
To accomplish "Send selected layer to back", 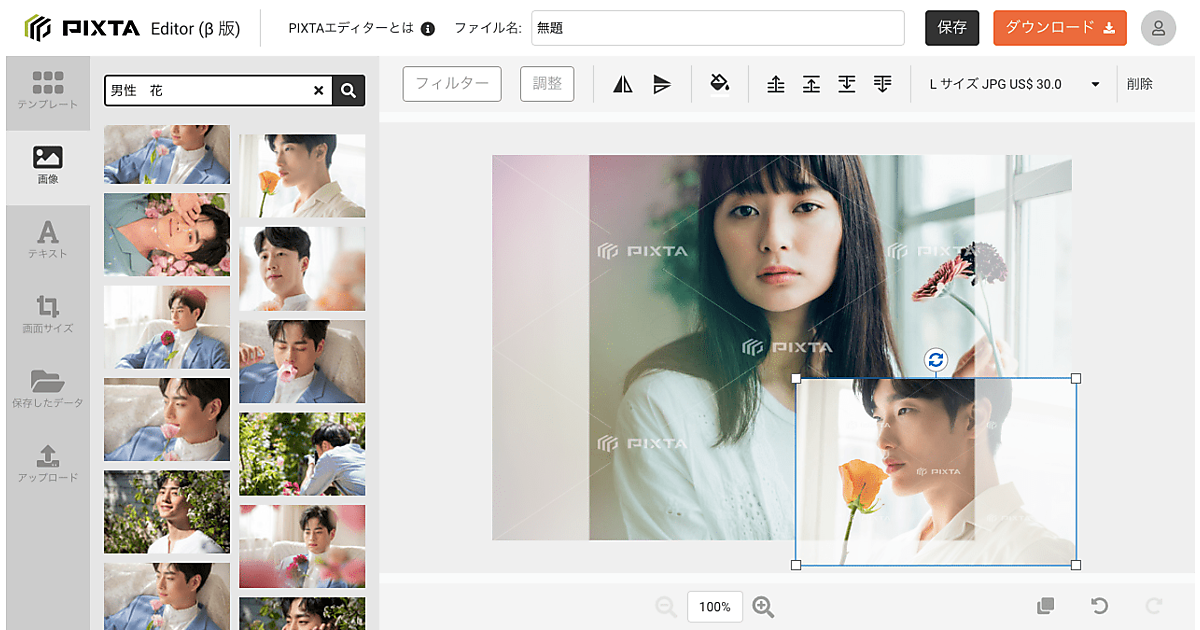I will pyautogui.click(x=882, y=84).
